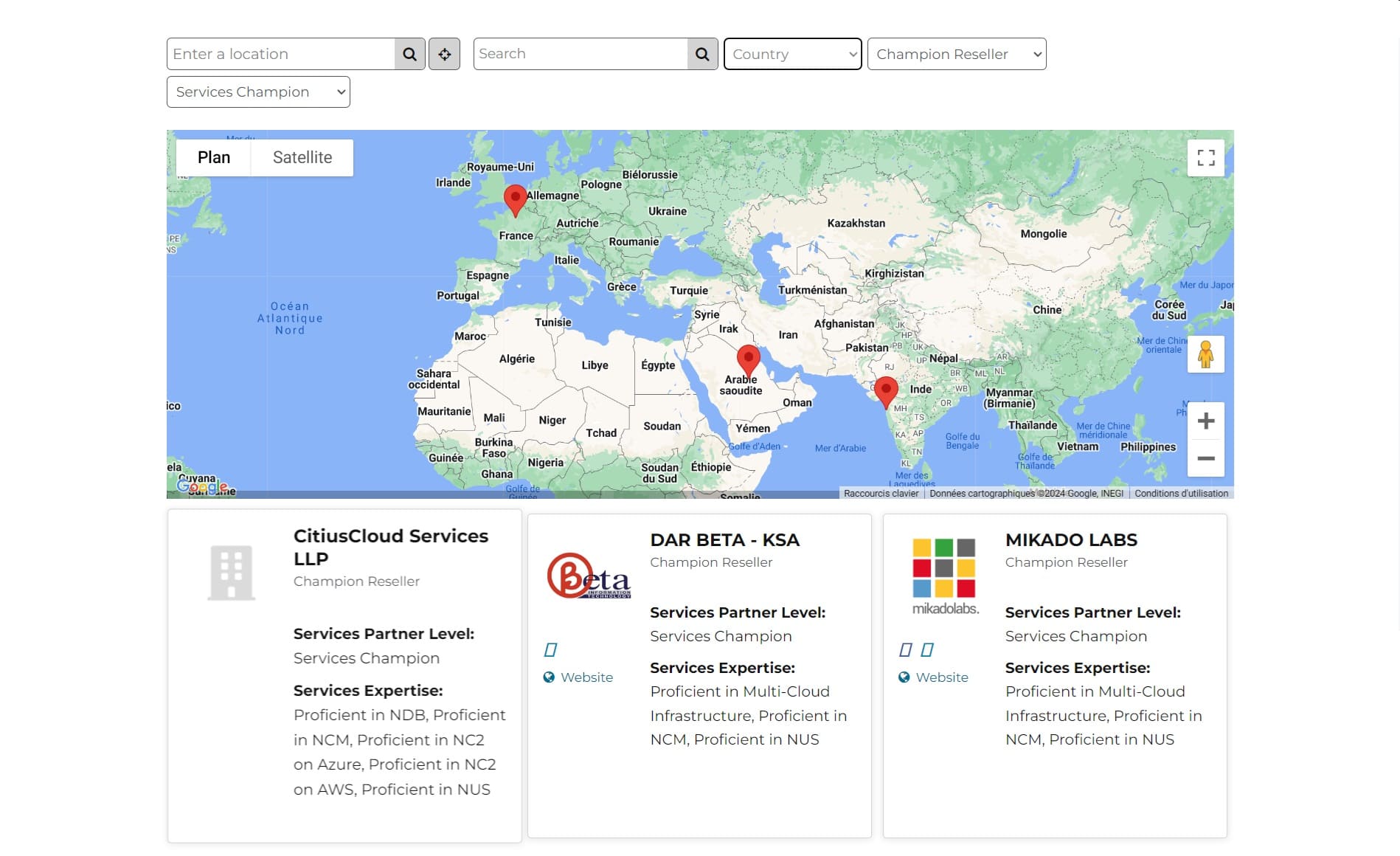Image resolution: width=1400 pixels, height=856 pixels.
Task: Zoom in on the map
Action: (1206, 421)
